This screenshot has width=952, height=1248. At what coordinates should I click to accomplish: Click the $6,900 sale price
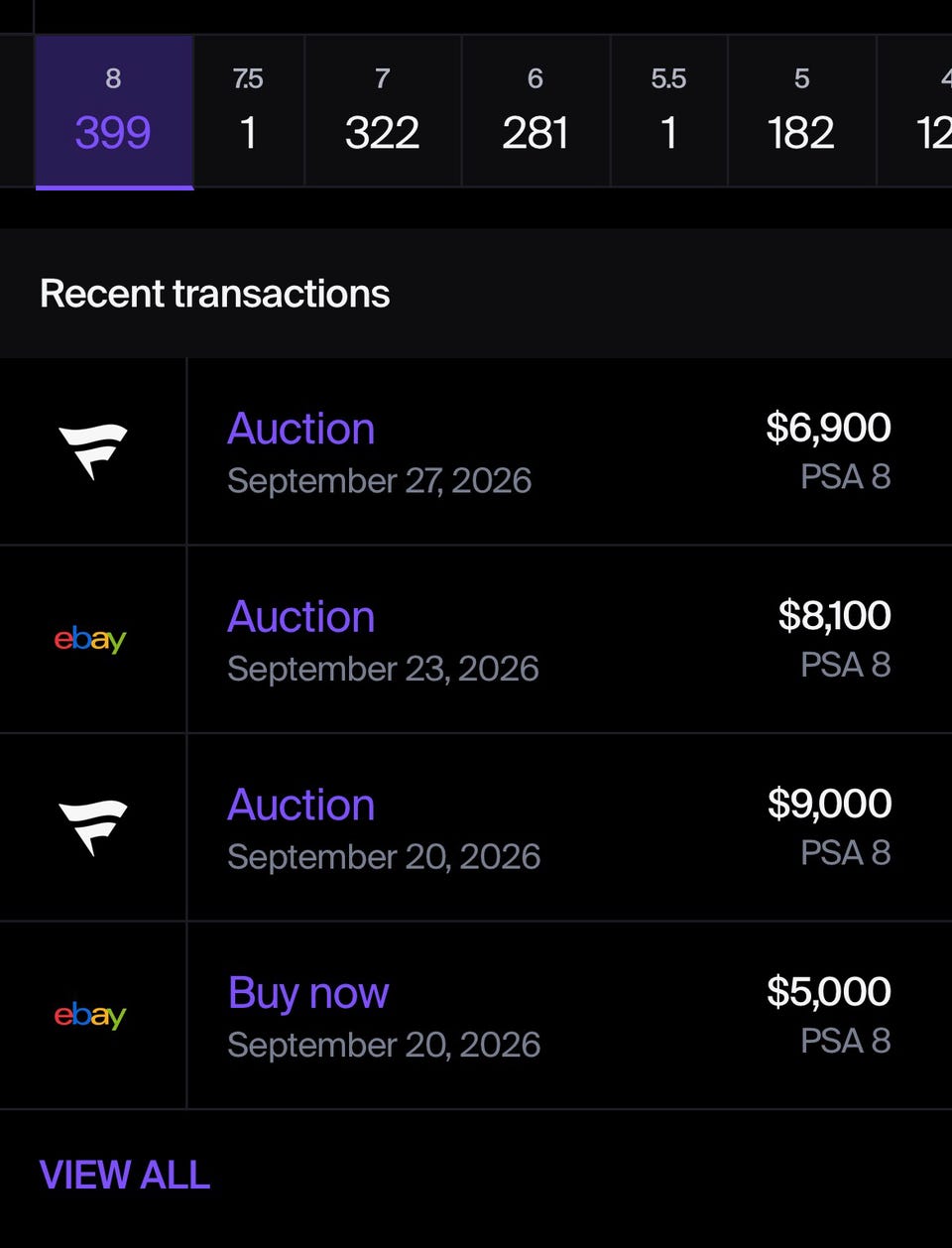click(828, 428)
